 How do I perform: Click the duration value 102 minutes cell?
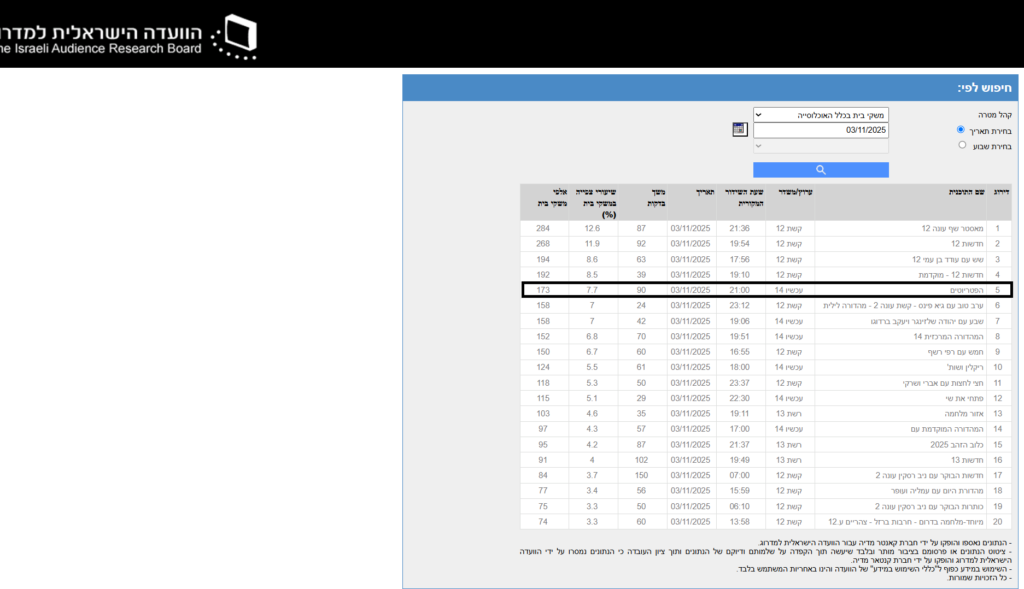tap(641, 460)
